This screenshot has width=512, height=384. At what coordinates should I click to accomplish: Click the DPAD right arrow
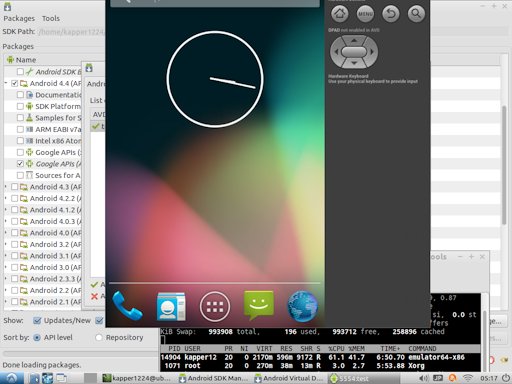click(x=372, y=52)
